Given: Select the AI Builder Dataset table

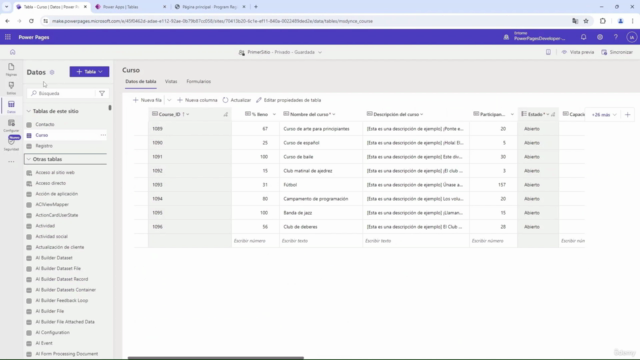Looking at the screenshot, I should coord(54,258).
